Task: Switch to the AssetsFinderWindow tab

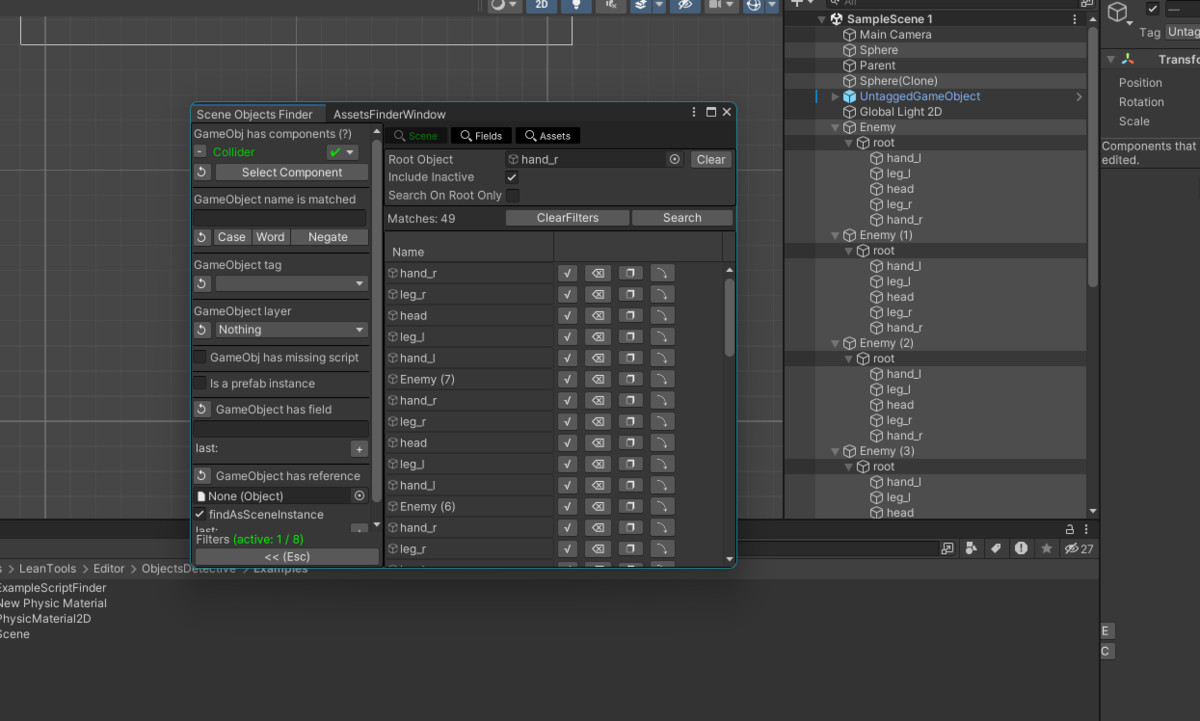Action: (x=389, y=115)
